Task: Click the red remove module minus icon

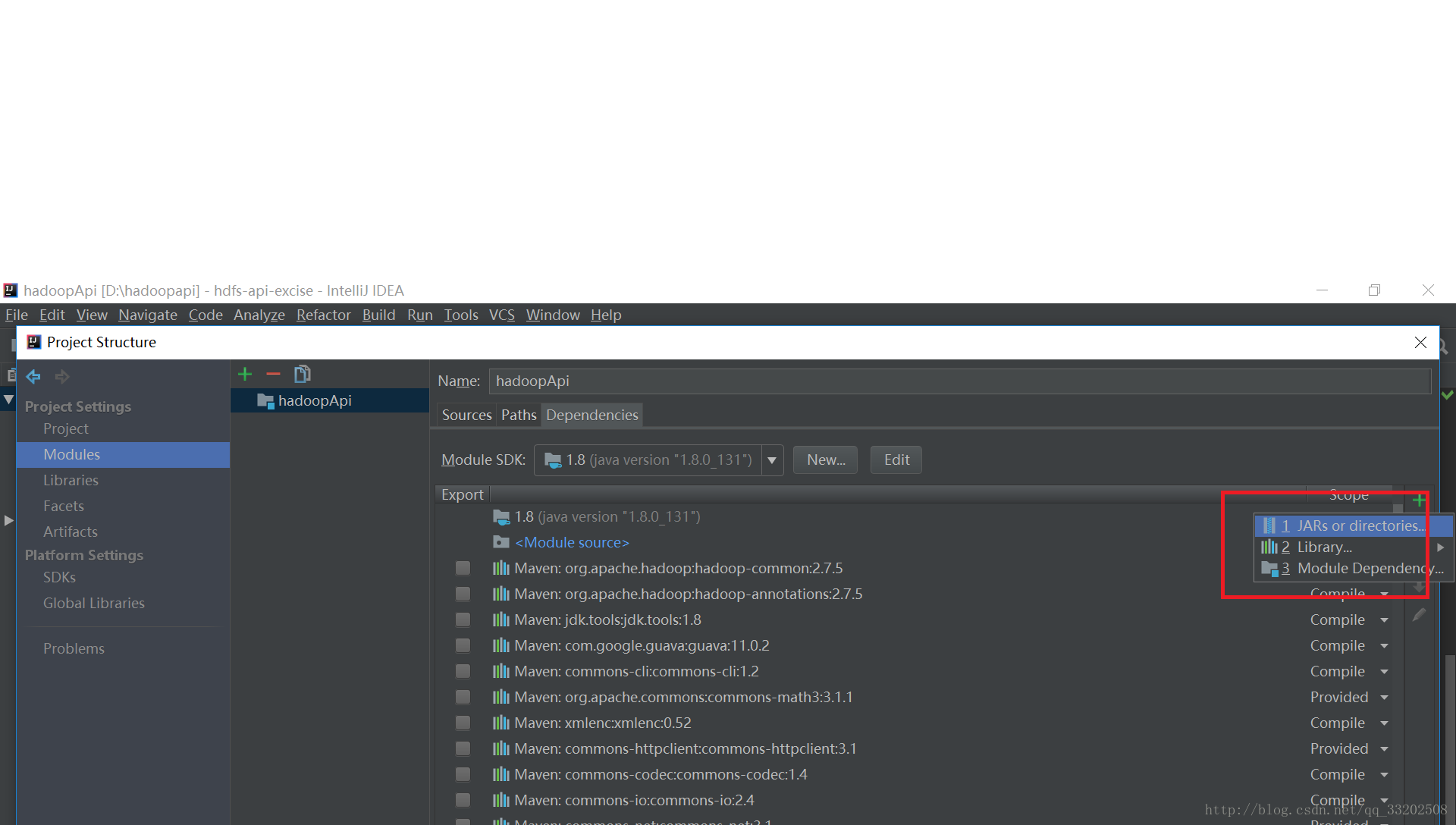Action: [x=273, y=374]
